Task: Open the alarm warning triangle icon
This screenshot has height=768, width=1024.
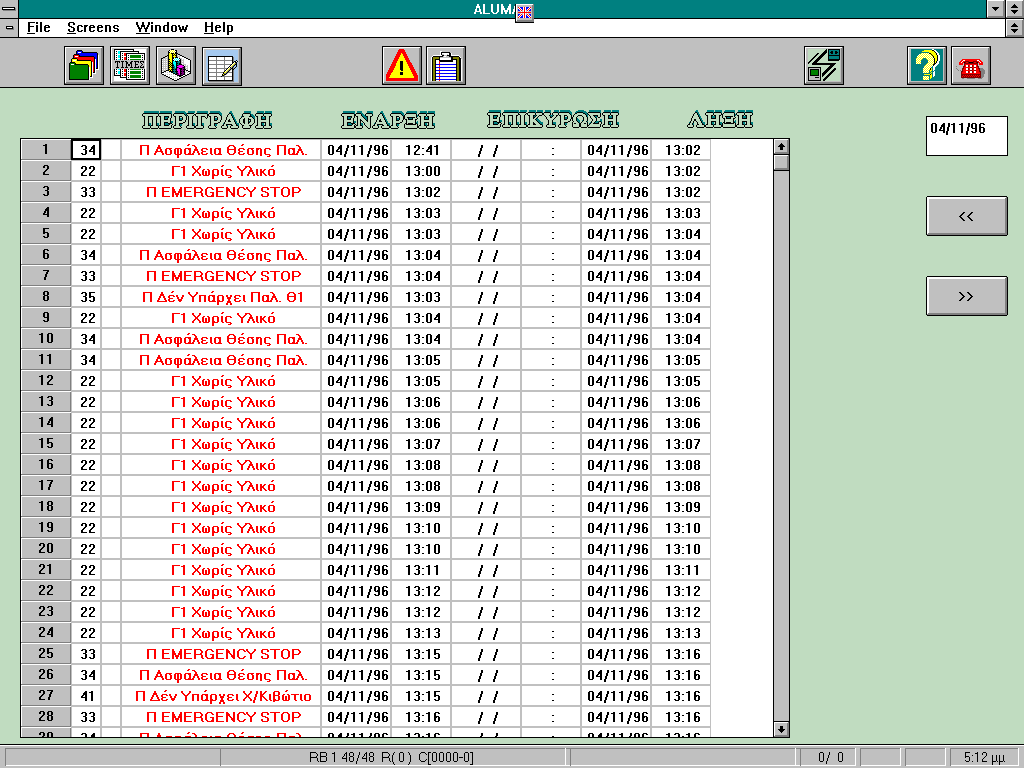Action: [402, 66]
